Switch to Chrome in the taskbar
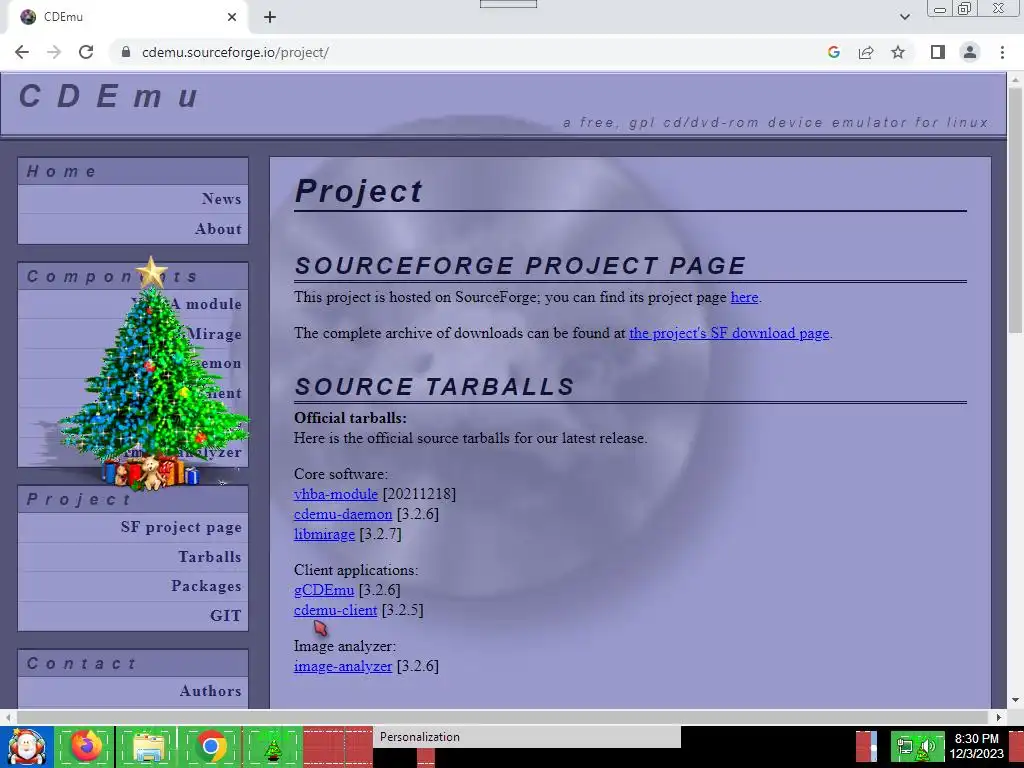This screenshot has height=768, width=1024. [x=210, y=746]
